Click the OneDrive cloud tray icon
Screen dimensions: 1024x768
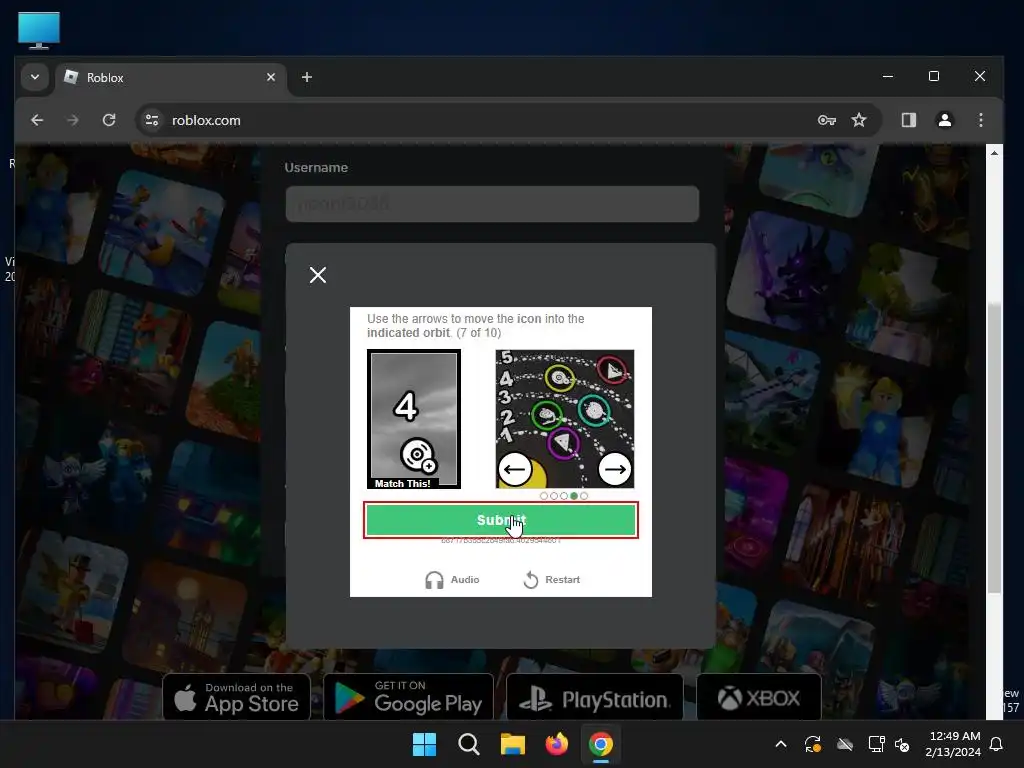click(x=845, y=744)
